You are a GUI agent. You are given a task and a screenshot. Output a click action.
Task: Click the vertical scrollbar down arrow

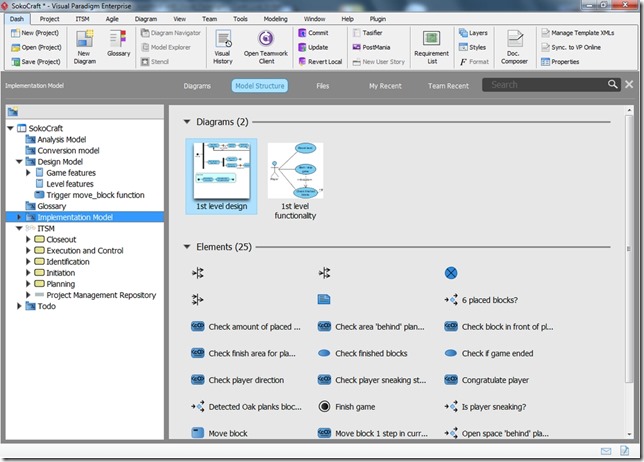point(629,434)
